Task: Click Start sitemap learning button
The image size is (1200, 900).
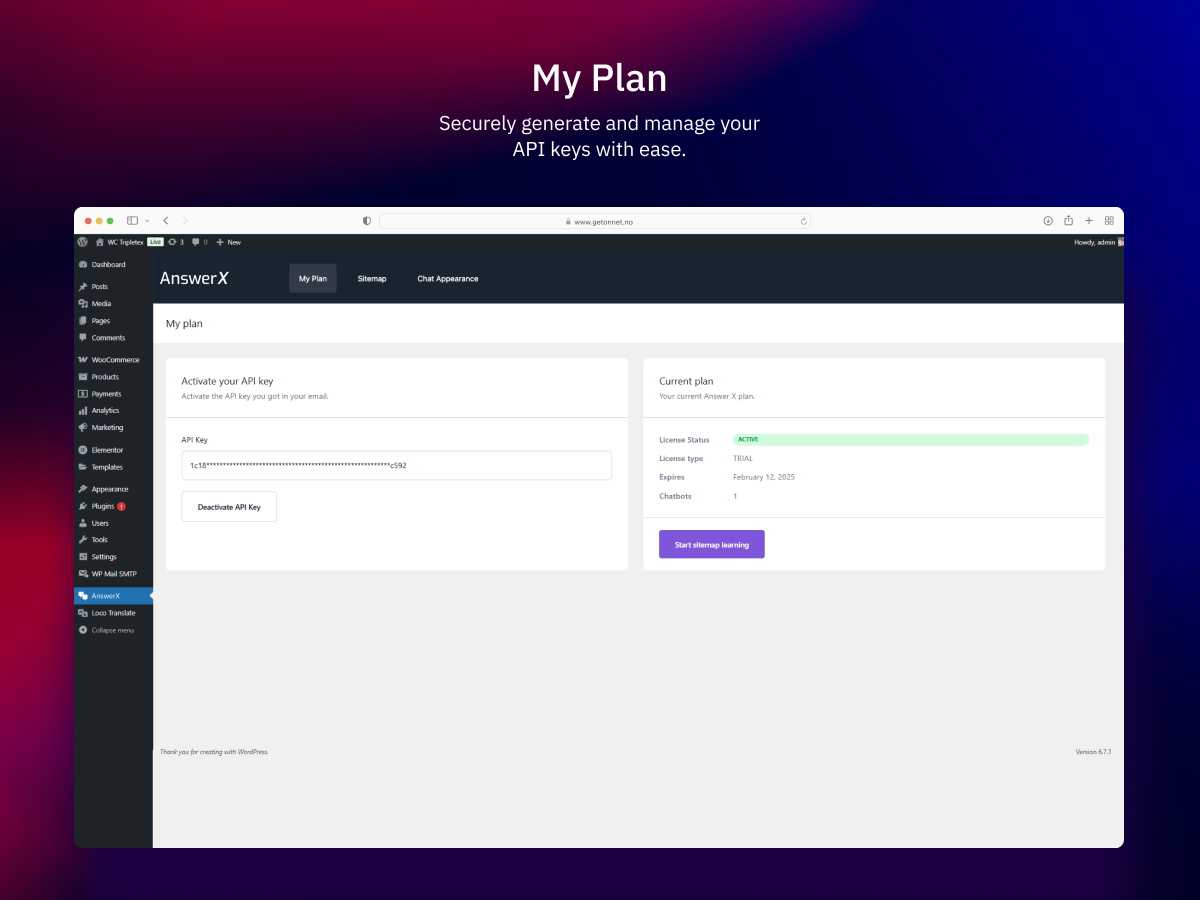Action: [x=712, y=544]
